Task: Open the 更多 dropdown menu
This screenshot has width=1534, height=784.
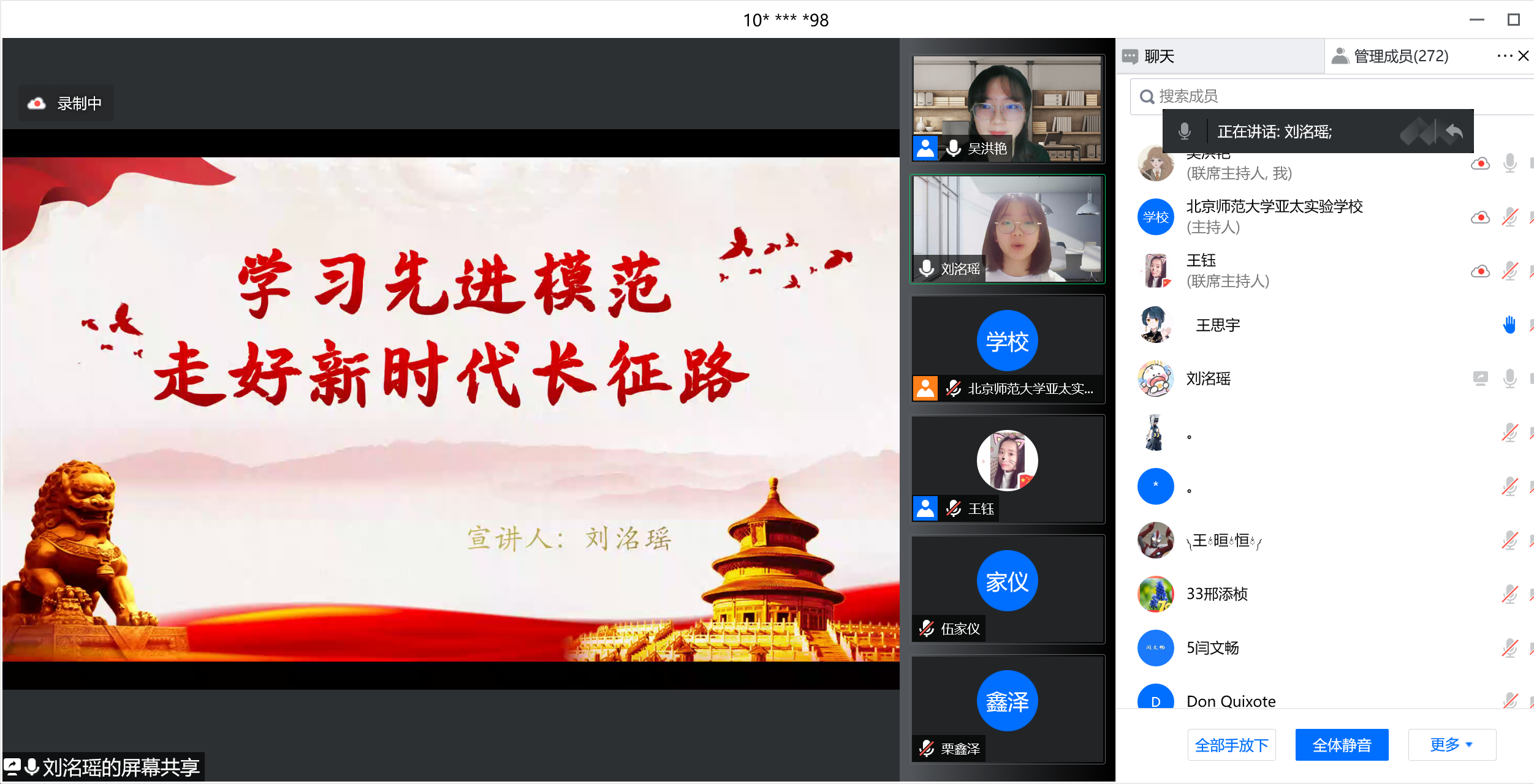Action: coord(1451,745)
